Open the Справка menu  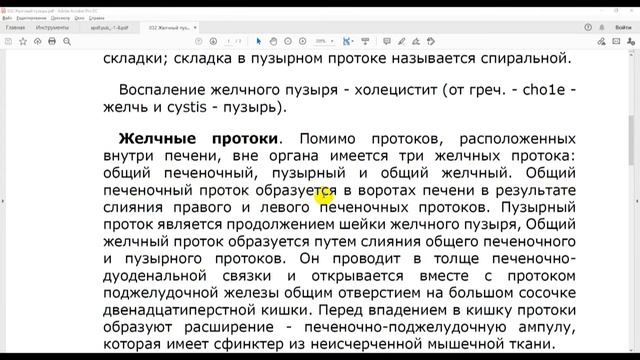[97, 18]
